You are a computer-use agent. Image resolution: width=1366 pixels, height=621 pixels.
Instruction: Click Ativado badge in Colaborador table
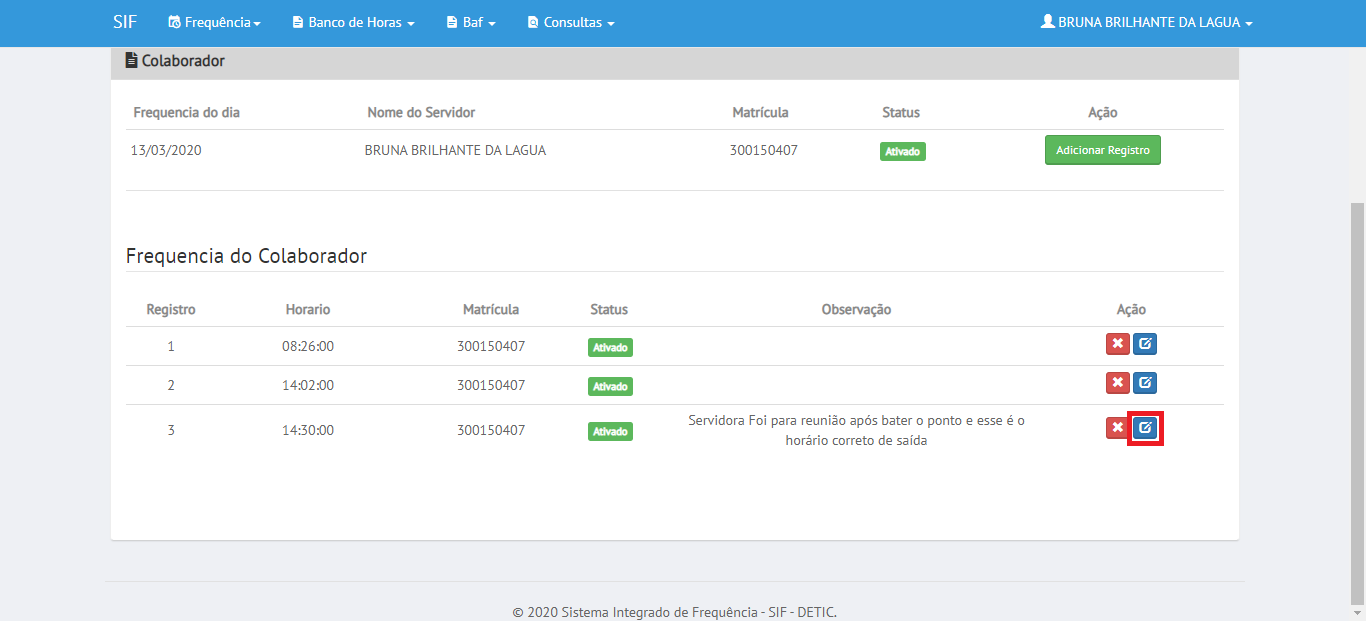[x=903, y=152]
